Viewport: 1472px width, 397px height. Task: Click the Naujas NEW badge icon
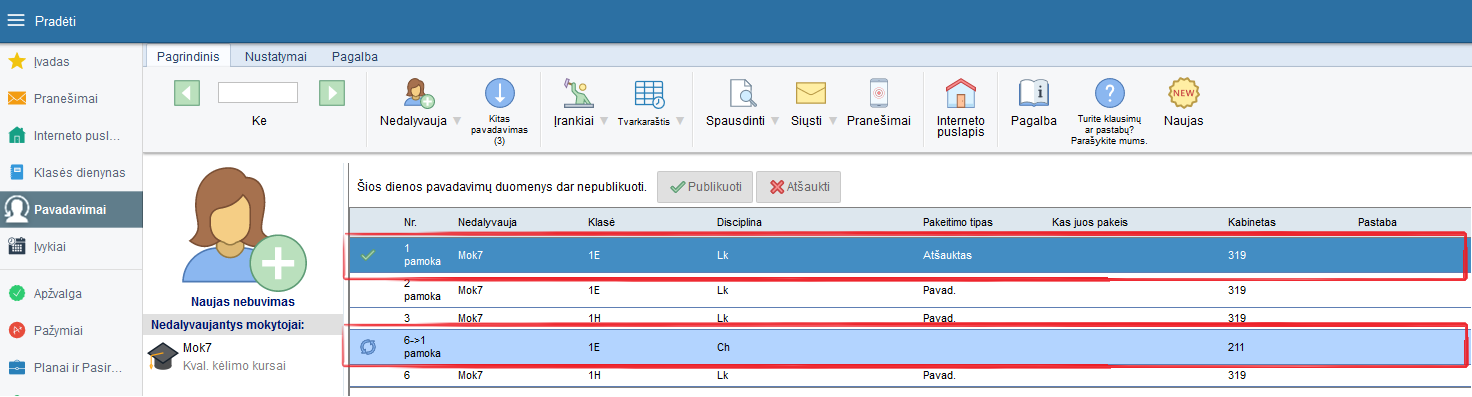tap(1184, 93)
